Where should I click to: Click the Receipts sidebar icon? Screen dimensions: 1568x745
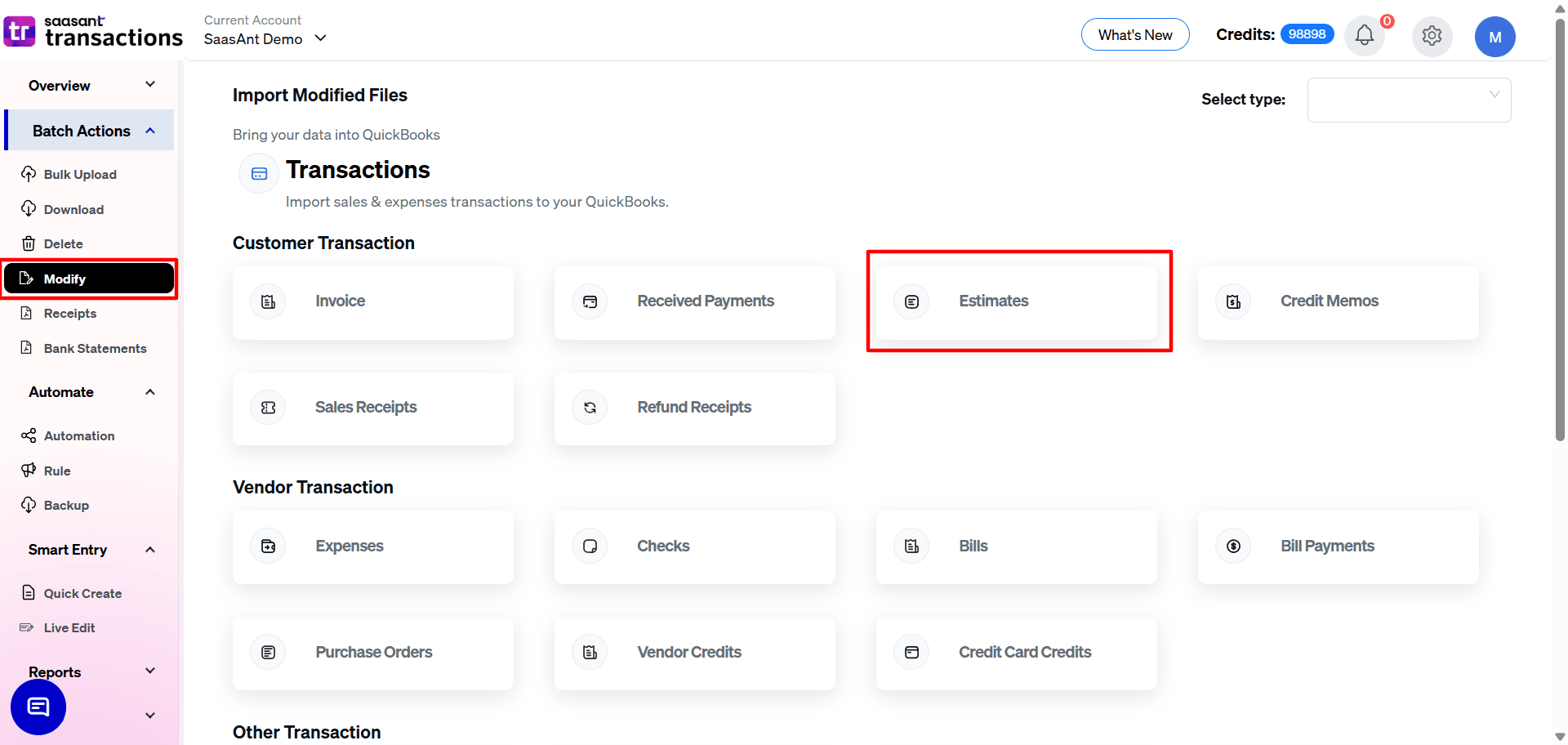[x=29, y=313]
